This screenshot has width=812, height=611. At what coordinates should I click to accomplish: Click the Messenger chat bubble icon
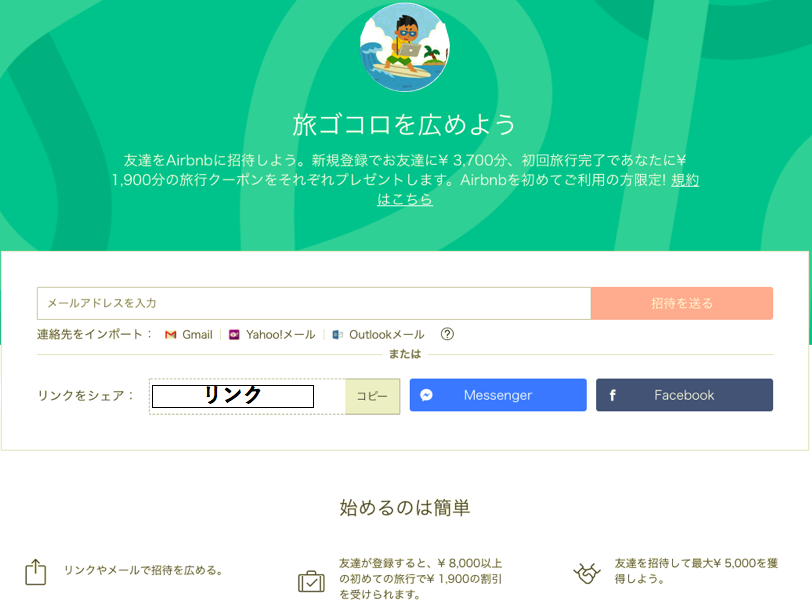426,395
